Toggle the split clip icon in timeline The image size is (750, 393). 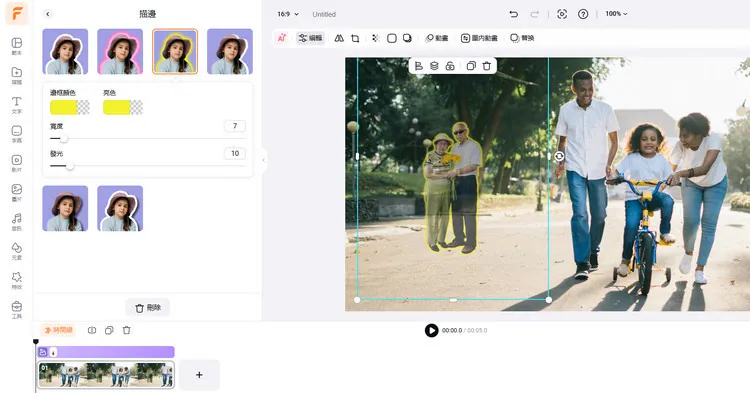point(92,330)
